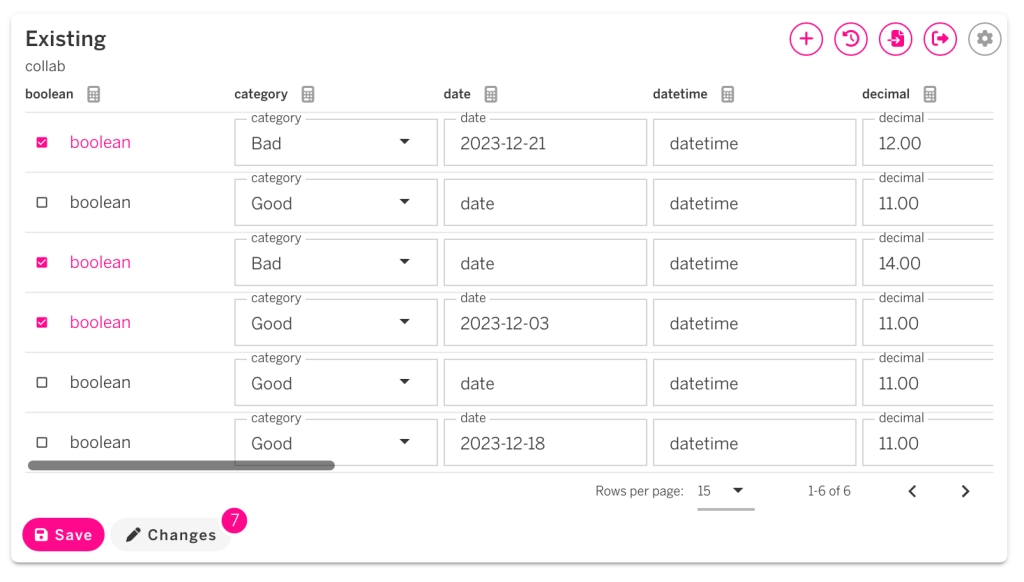Click the export arrow icon
The width and height of the screenshot is (1024, 582).
tap(940, 39)
